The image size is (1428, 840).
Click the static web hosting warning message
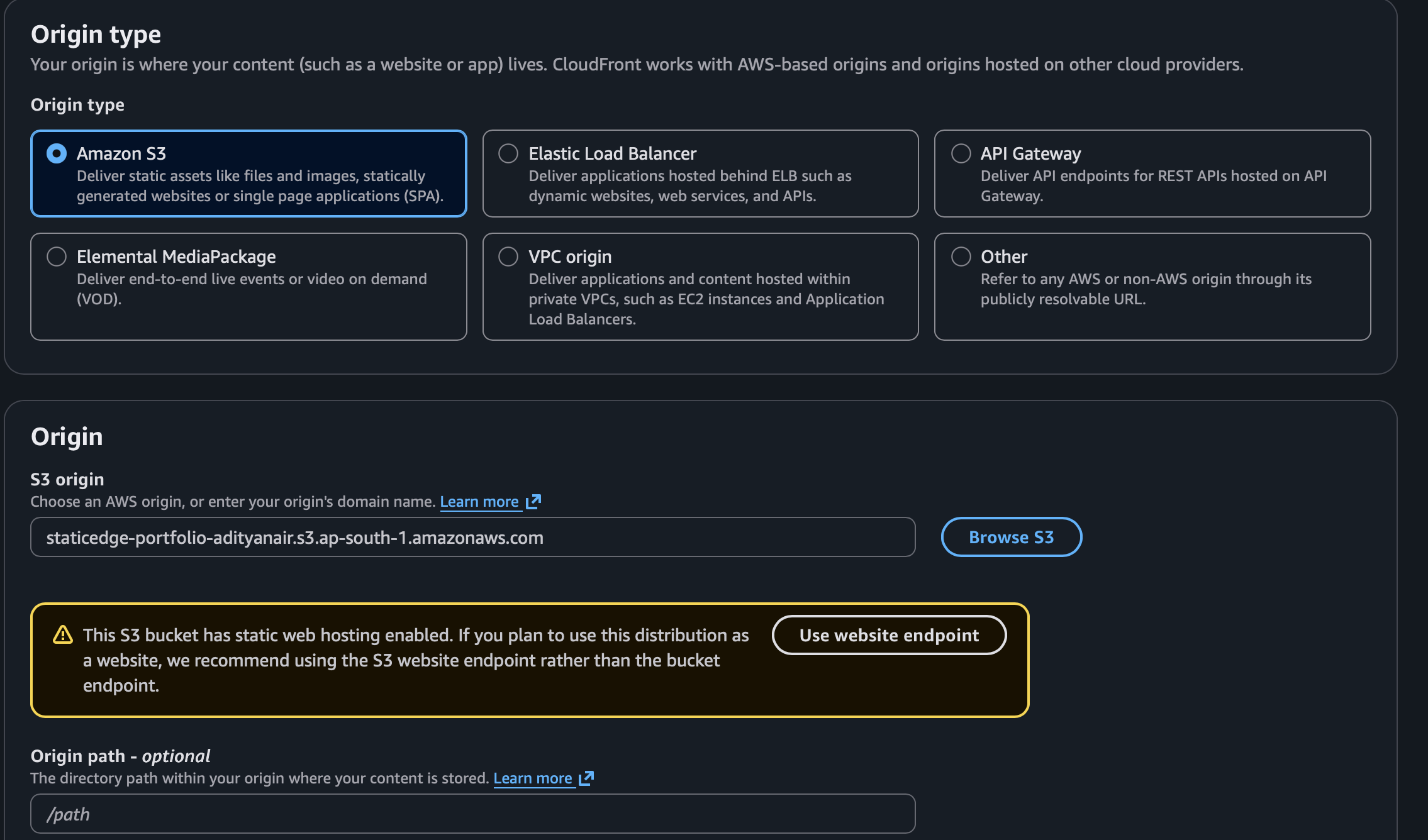point(415,660)
